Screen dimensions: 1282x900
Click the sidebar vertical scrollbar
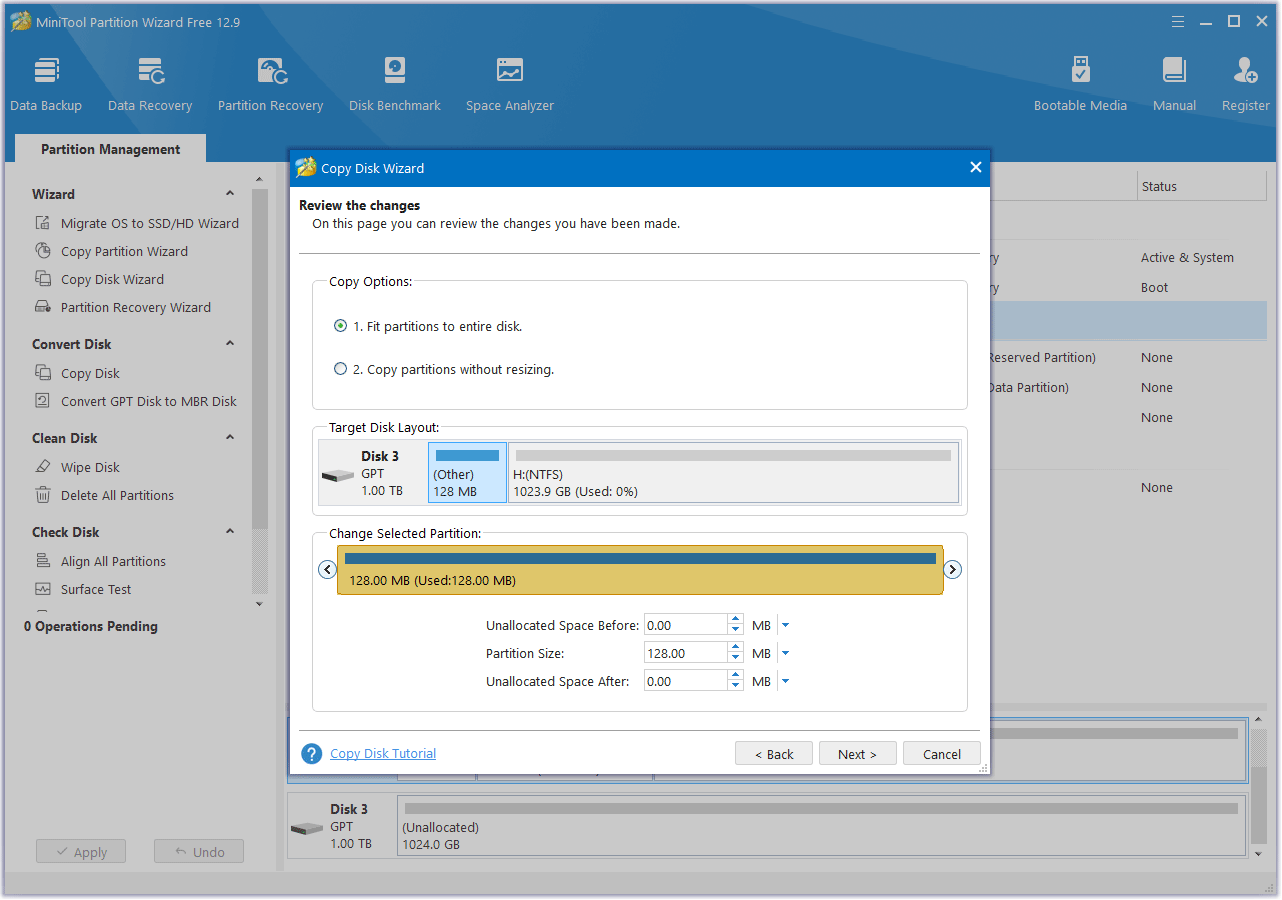[x=260, y=360]
